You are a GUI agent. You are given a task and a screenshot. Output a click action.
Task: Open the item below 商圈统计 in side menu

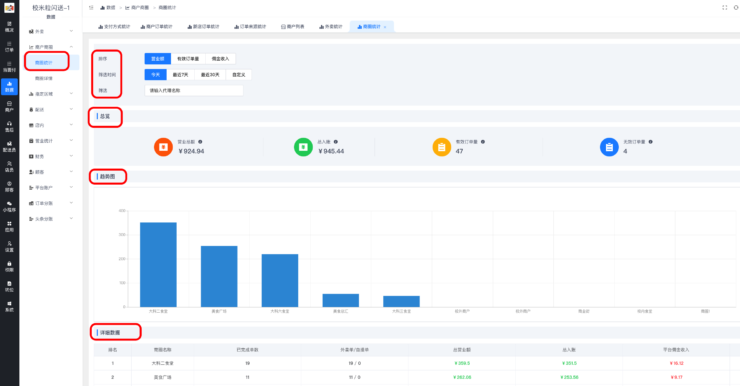click(x=44, y=78)
